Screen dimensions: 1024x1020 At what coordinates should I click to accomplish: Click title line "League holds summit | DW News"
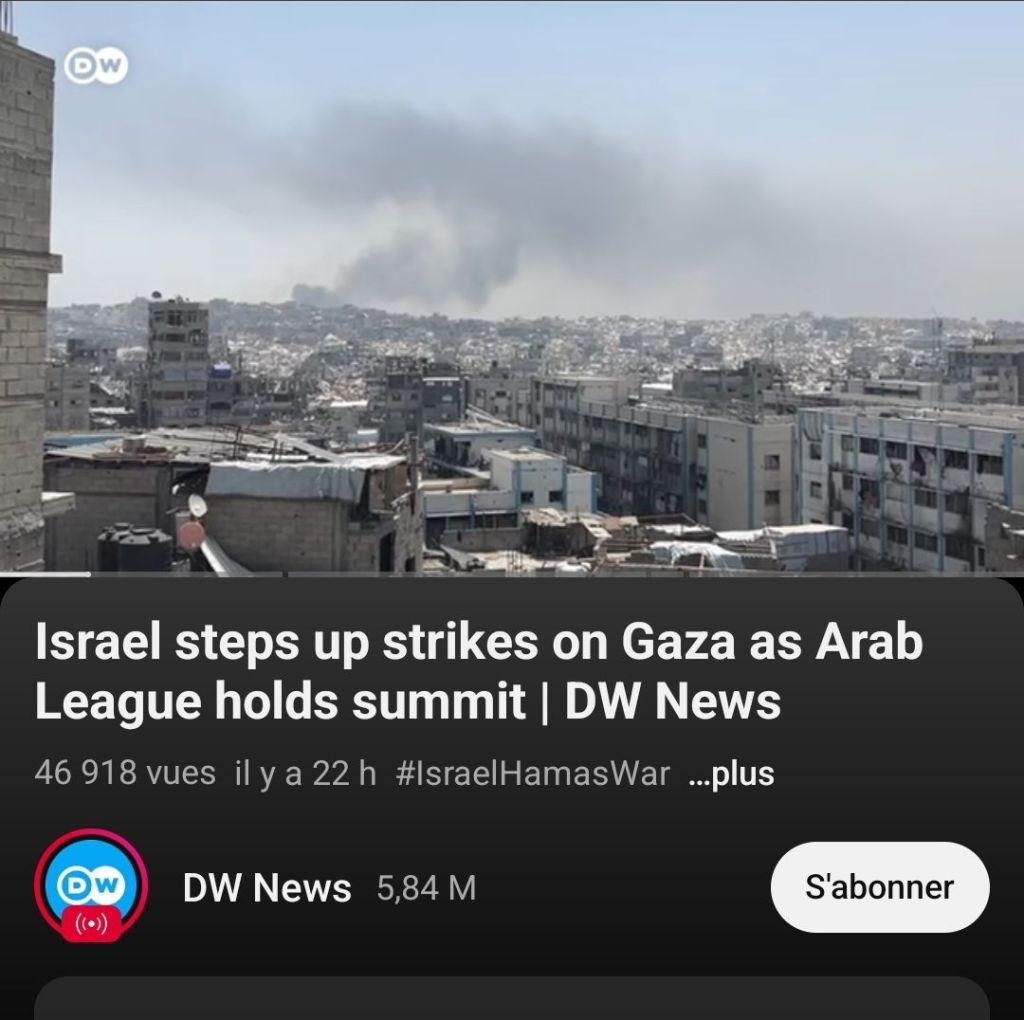(x=408, y=702)
